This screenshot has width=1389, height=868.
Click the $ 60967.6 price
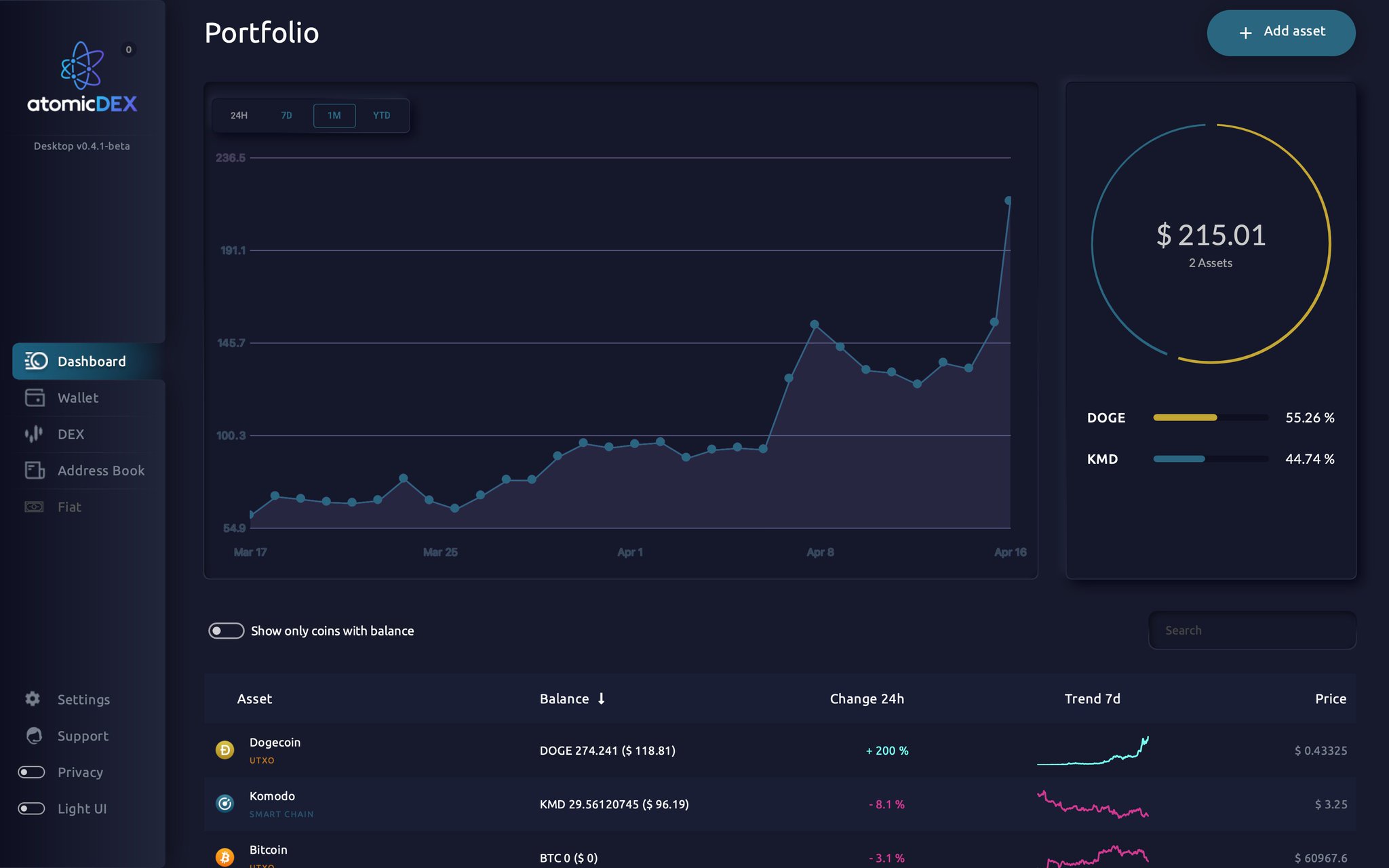click(x=1320, y=858)
